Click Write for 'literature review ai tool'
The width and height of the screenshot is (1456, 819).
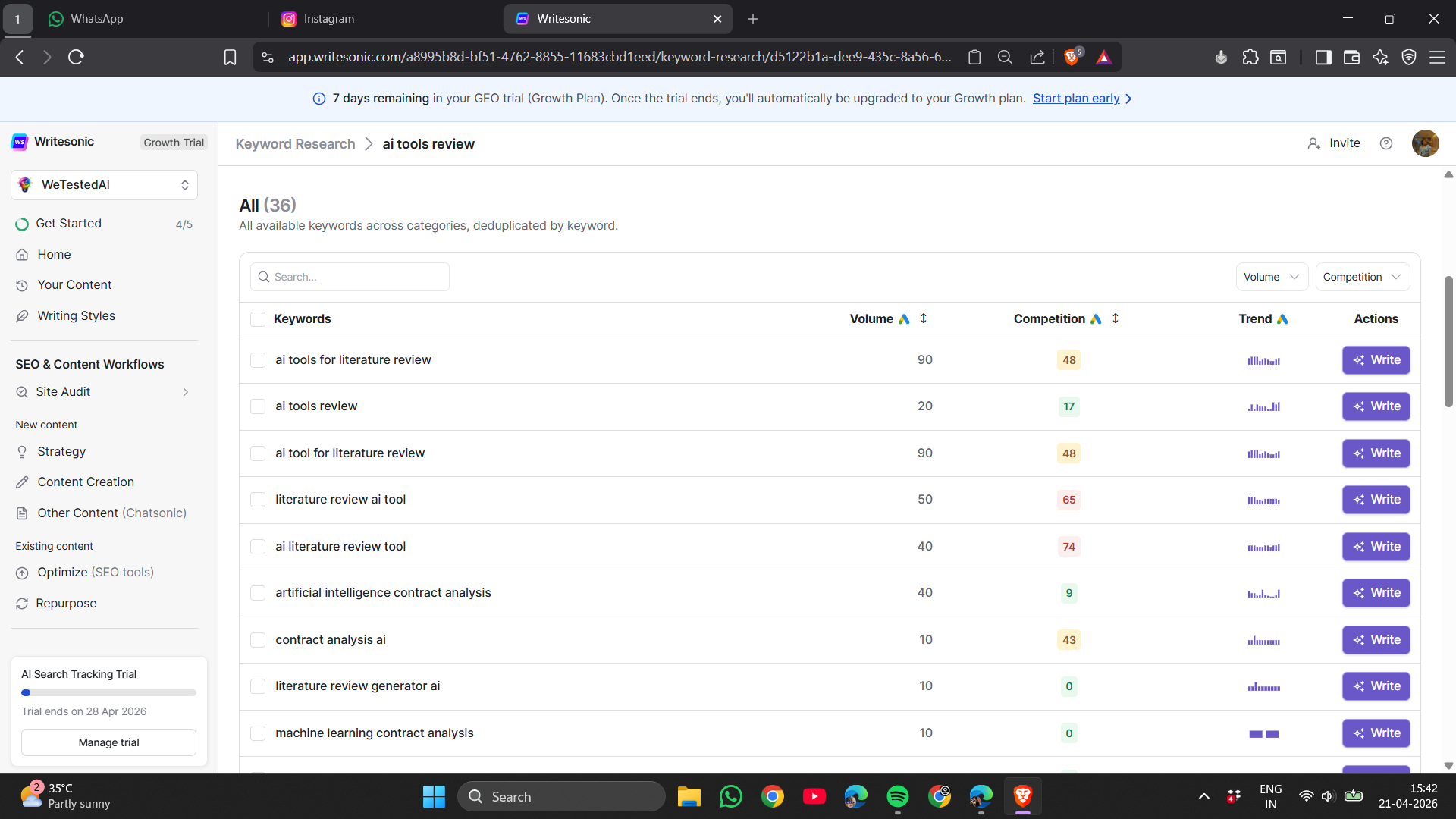tap(1375, 500)
